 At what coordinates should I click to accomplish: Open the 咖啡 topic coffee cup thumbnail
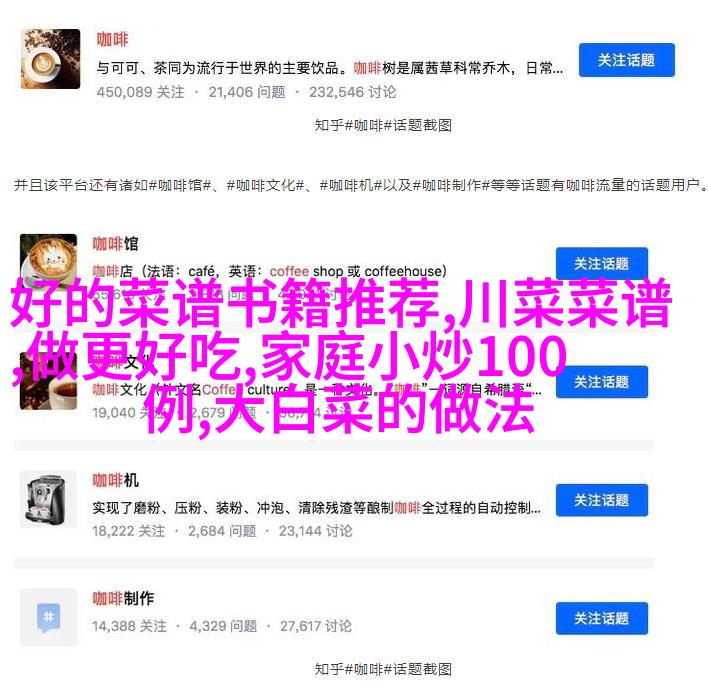[x=51, y=59]
